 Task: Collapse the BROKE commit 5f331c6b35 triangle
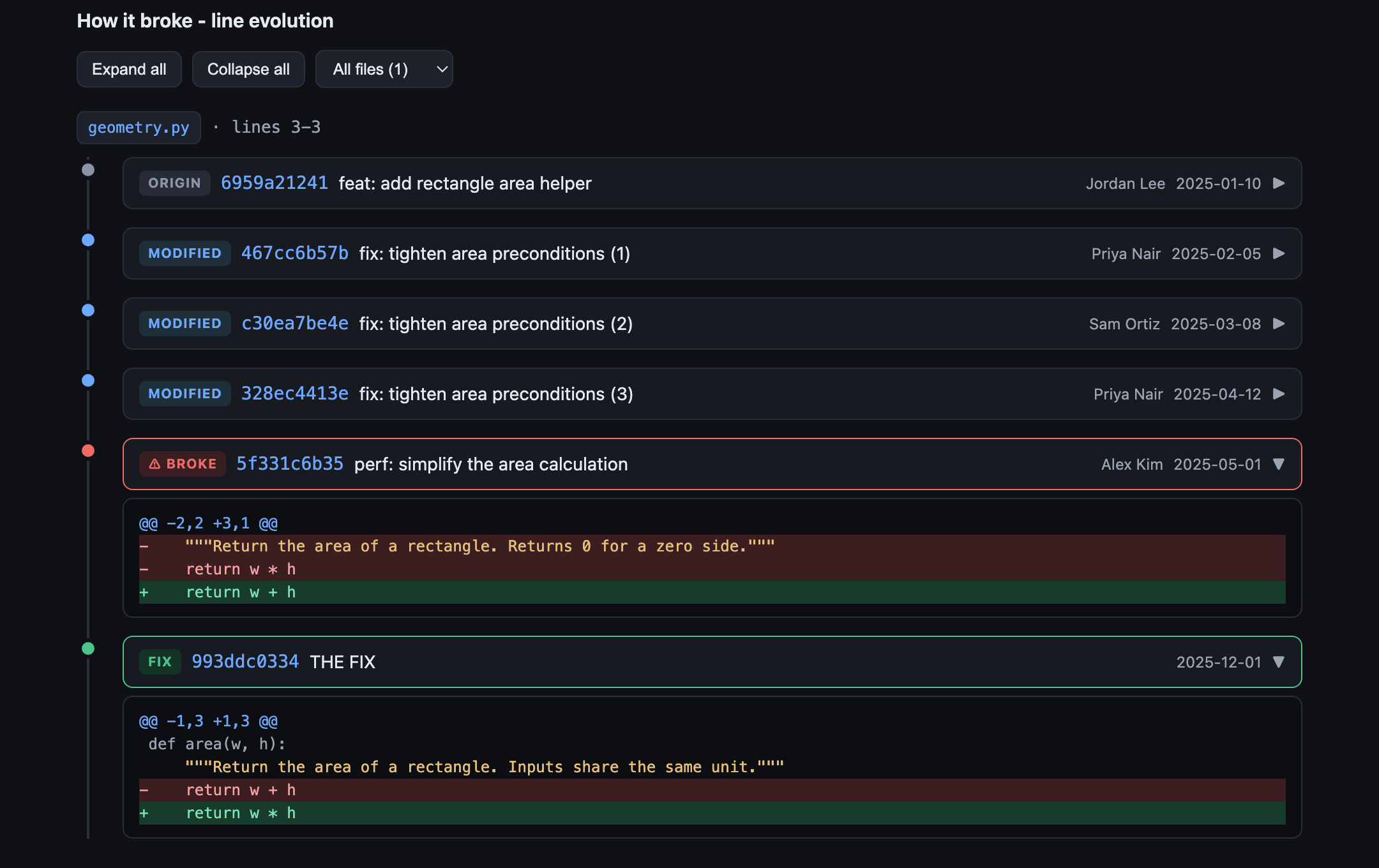pyautogui.click(x=1279, y=464)
